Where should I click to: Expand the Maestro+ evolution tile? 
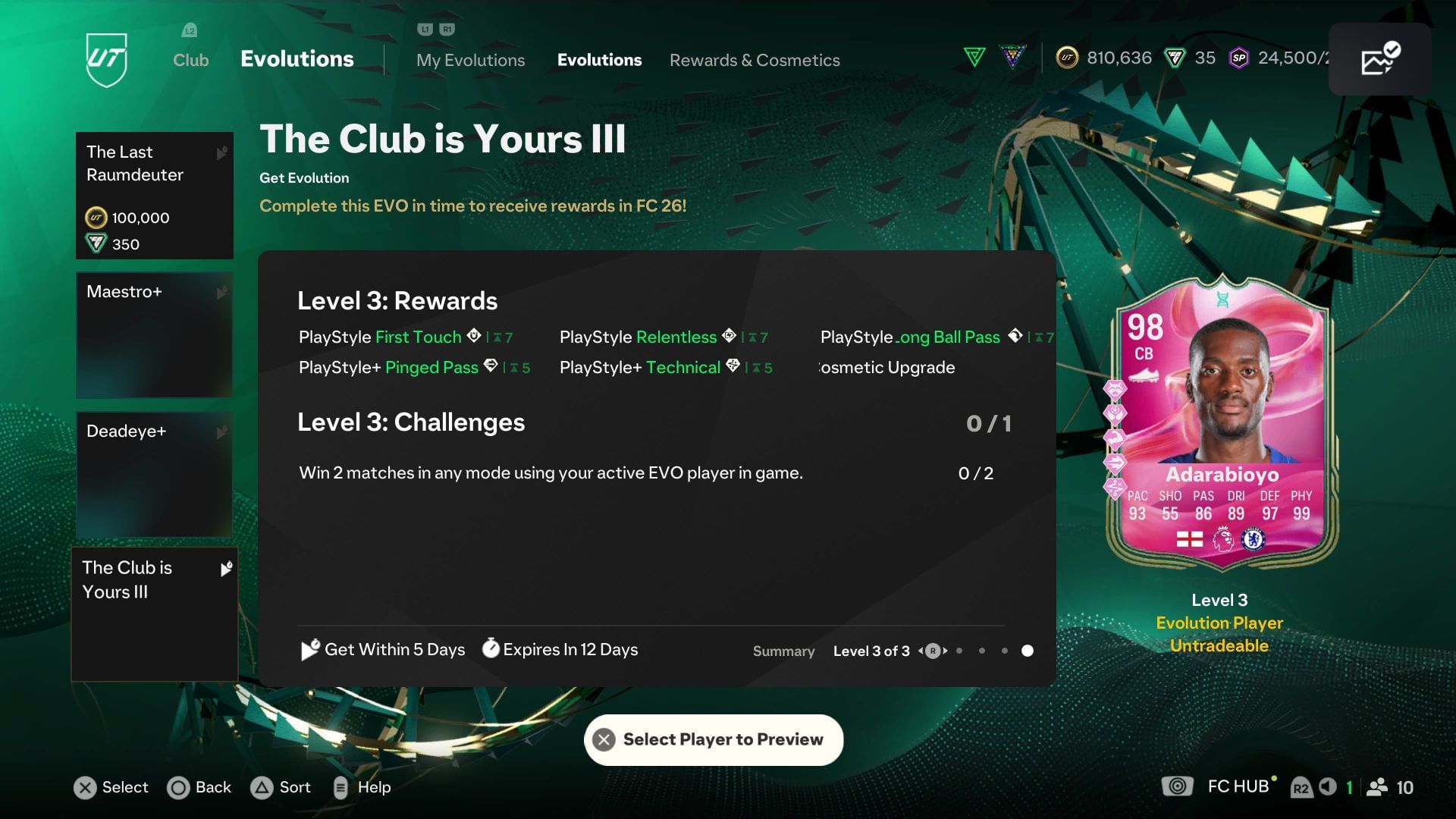(155, 335)
